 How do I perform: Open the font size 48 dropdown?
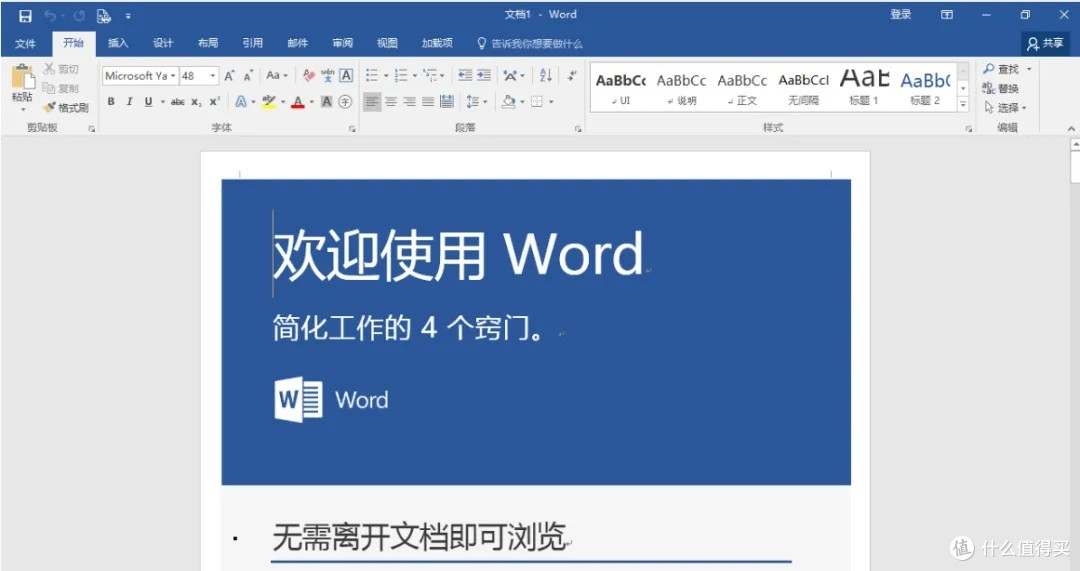(x=214, y=76)
